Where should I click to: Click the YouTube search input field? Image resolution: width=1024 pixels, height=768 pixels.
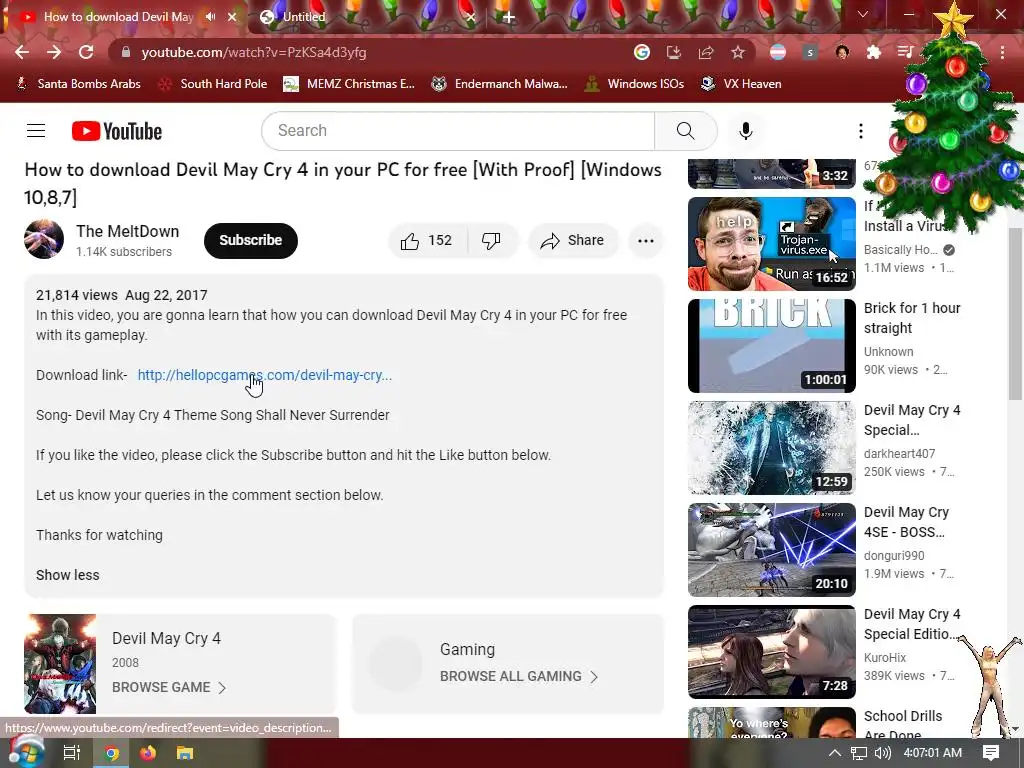coord(458,131)
